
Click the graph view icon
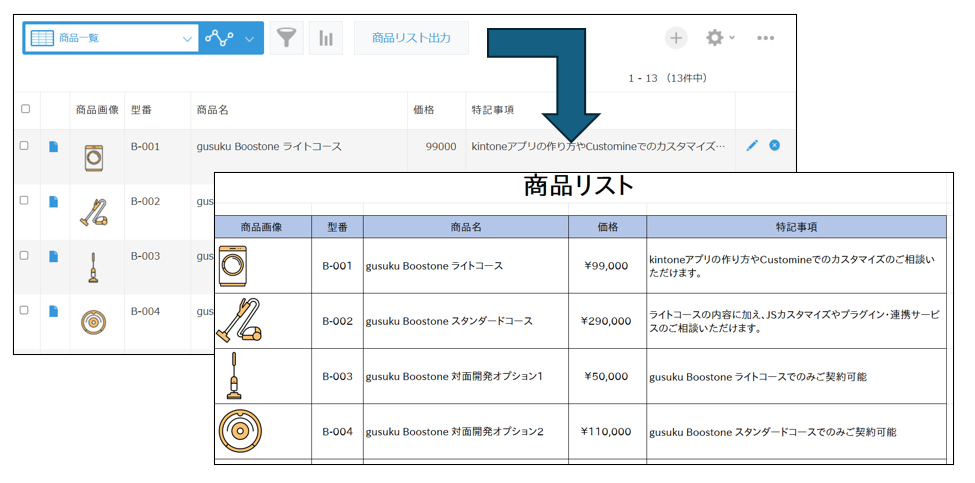[219, 38]
